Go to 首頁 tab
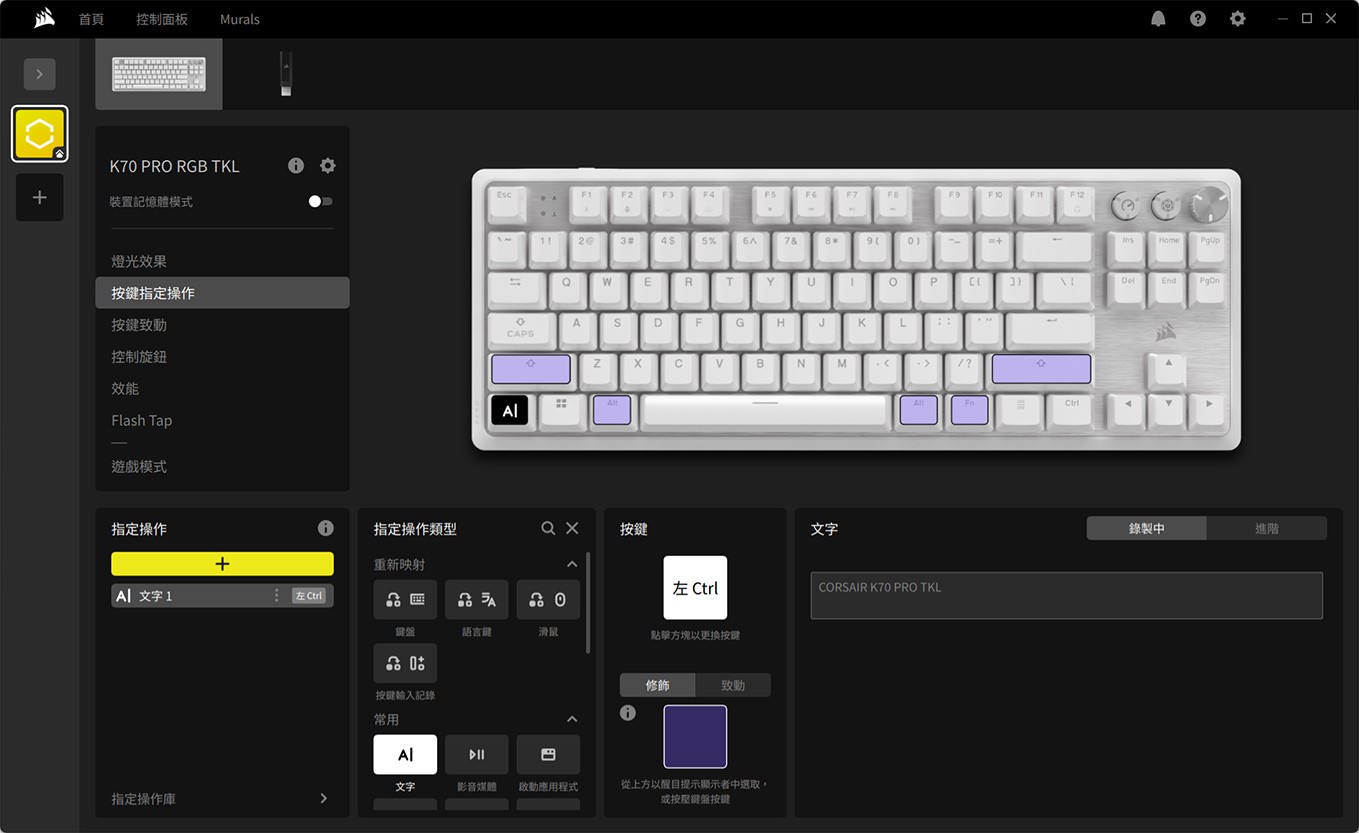Viewport: 1359px width, 833px height. pyautogui.click(x=91, y=19)
